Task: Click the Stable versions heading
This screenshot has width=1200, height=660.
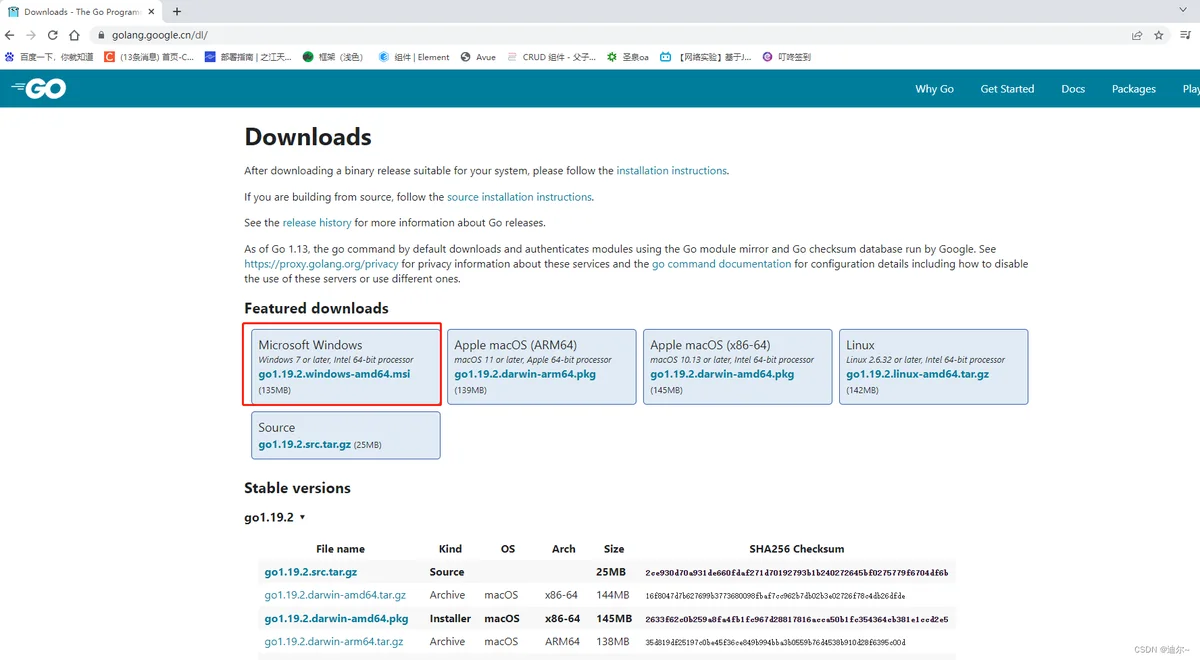Action: [x=297, y=488]
